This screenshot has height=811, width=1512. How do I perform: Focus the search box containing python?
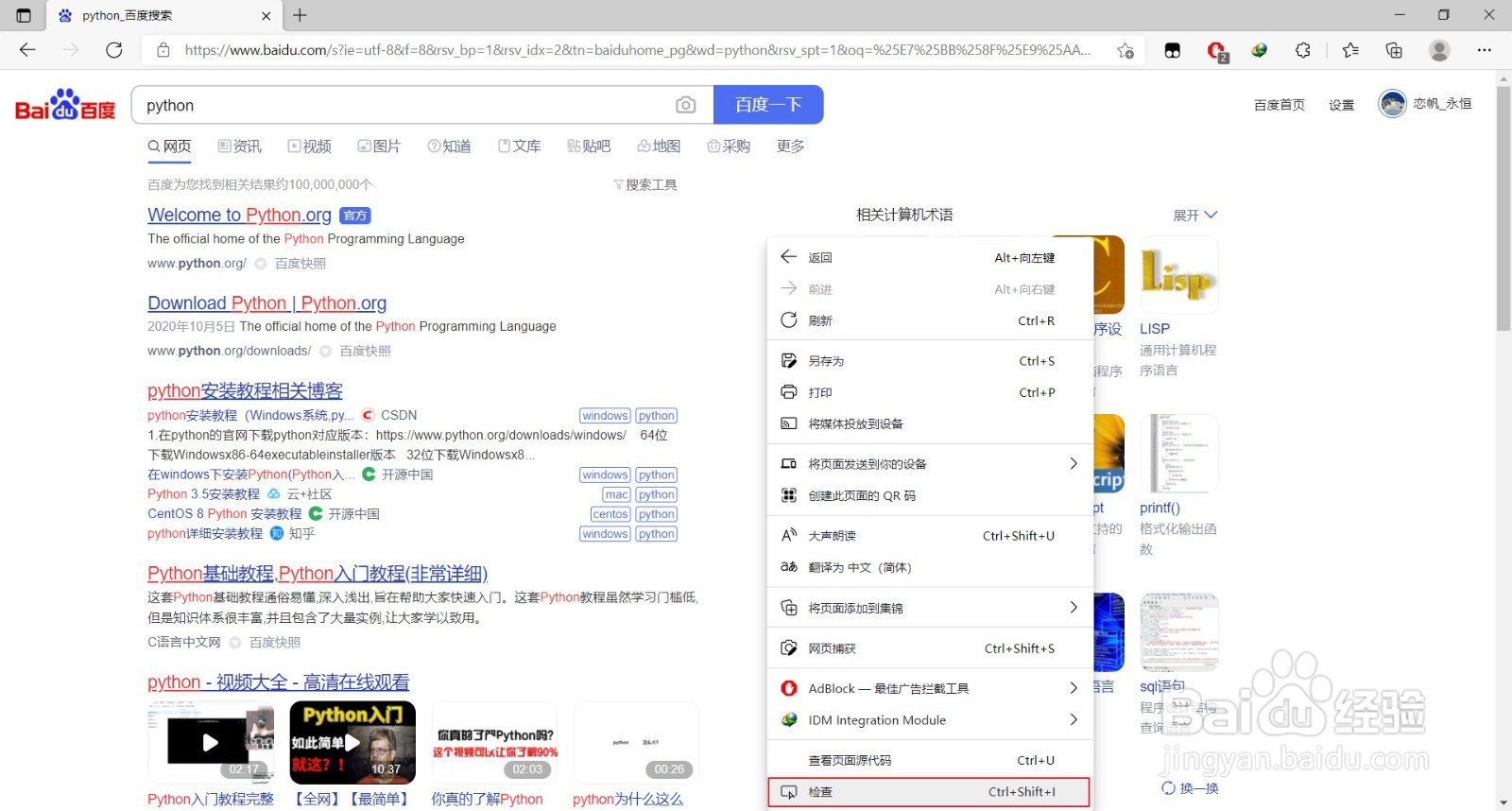point(406,105)
